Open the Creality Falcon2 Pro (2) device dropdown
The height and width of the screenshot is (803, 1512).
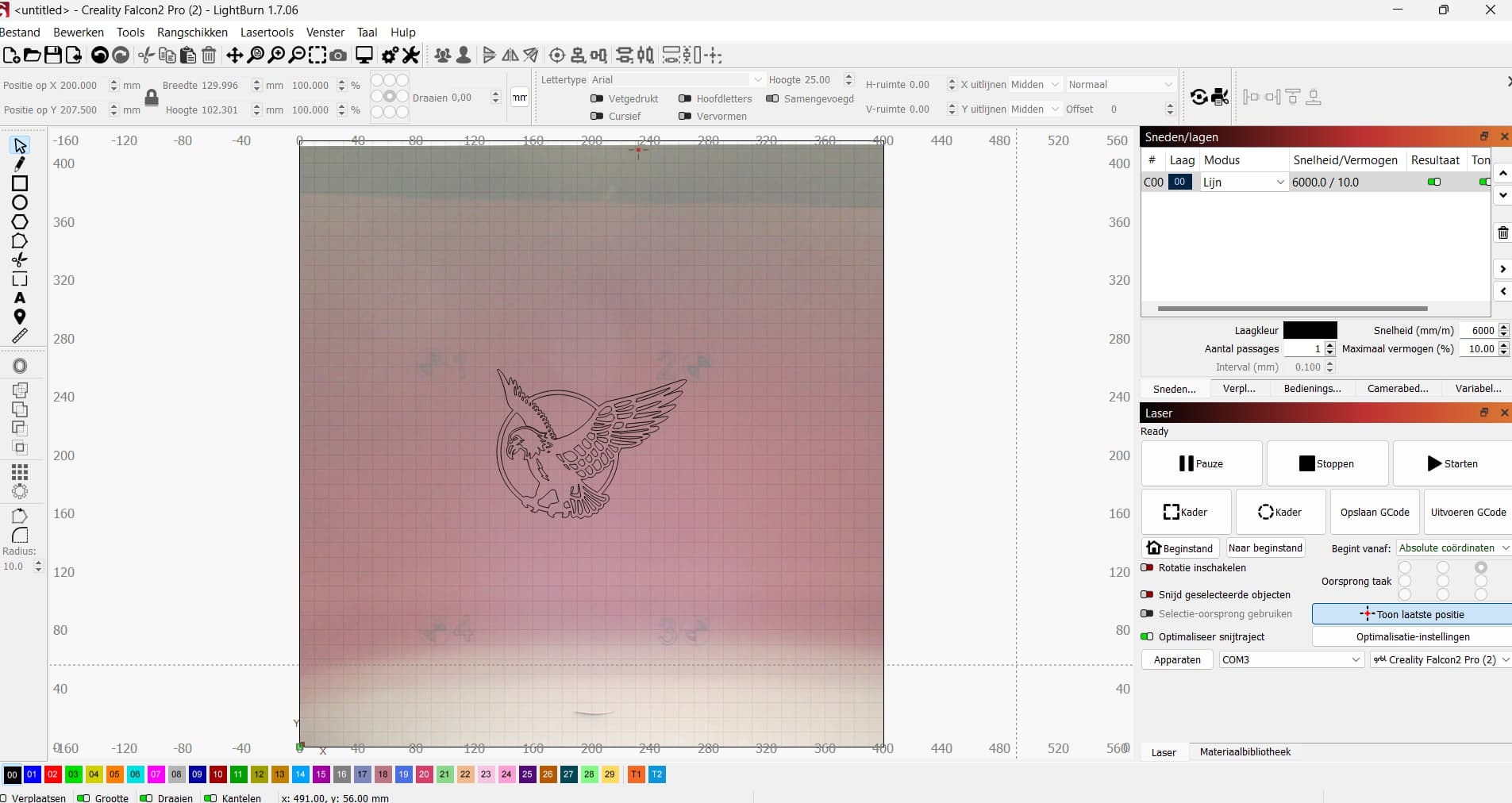pos(1441,659)
